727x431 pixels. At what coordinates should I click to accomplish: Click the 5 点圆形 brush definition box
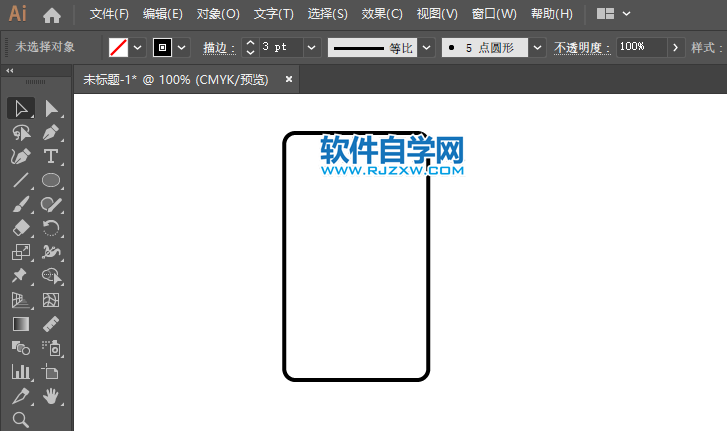pyautogui.click(x=485, y=48)
